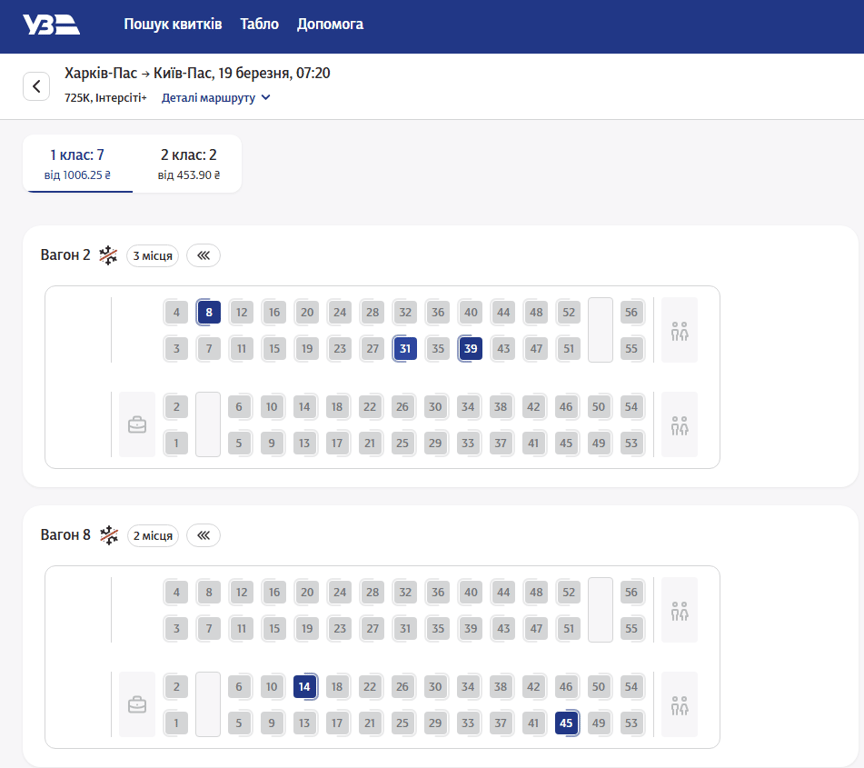Image resolution: width=864 pixels, height=768 pixels.
Task: Open the Допомога menu item
Action: 330,24
